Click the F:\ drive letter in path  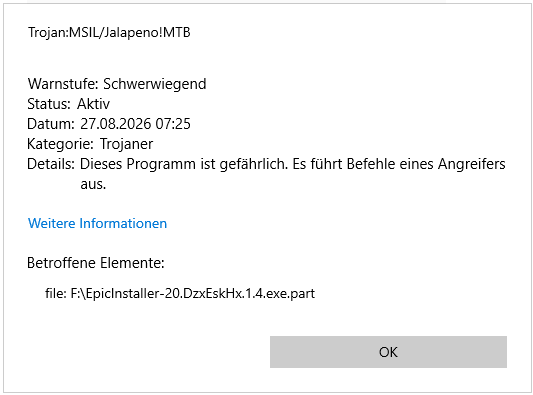78,293
